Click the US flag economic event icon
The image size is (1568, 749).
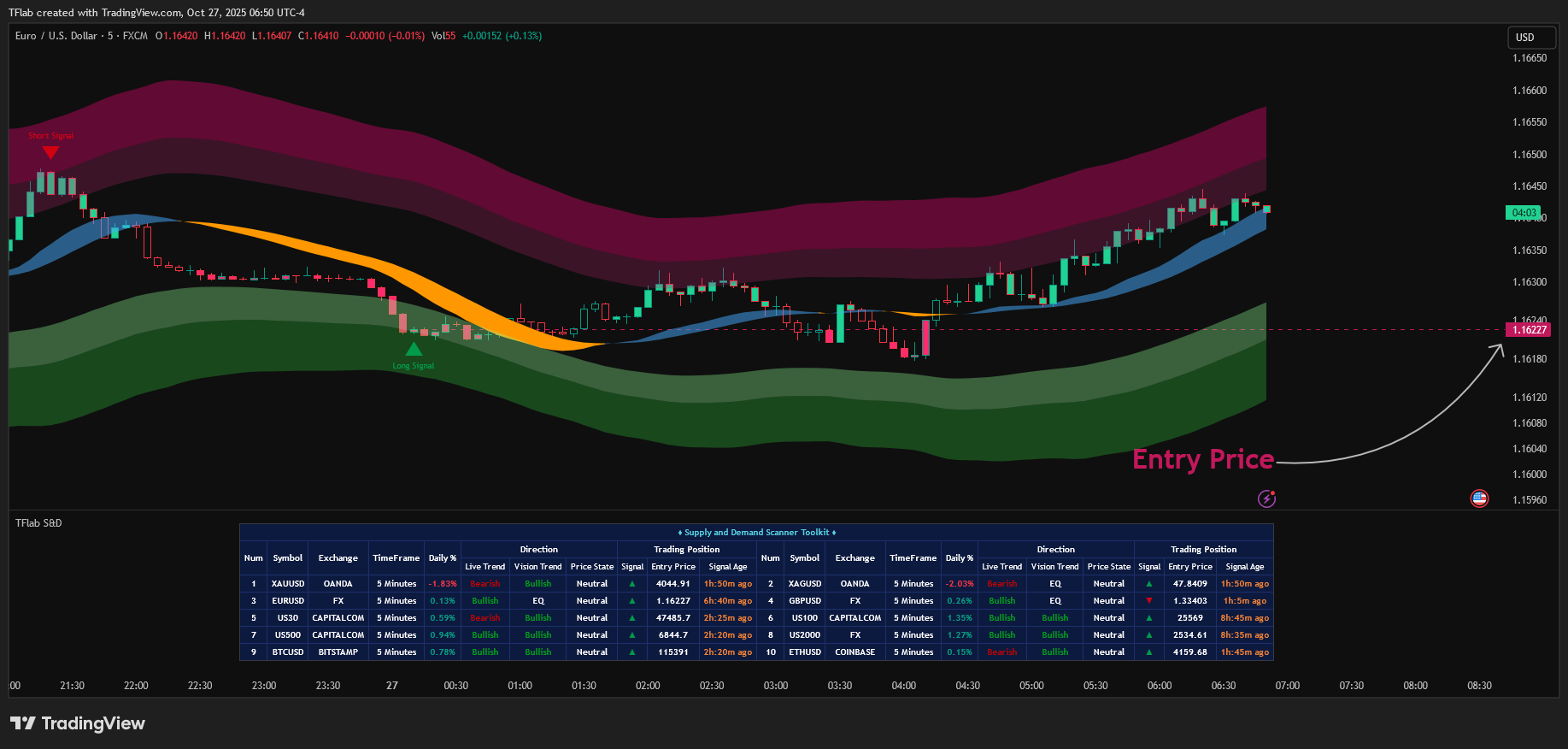coord(1479,498)
